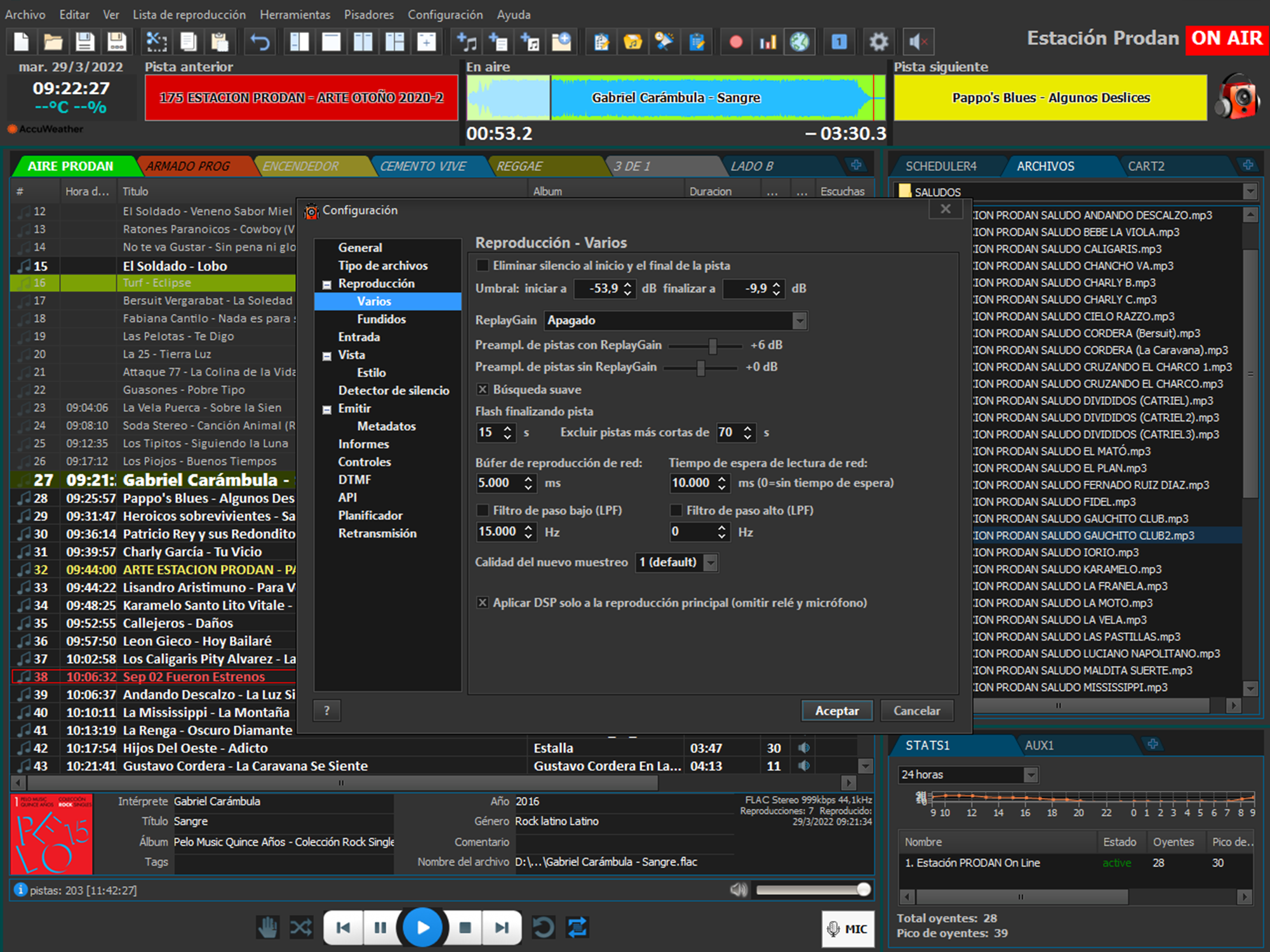Click the paste clipboard toolbar icon
1270x952 pixels.
pos(220,42)
